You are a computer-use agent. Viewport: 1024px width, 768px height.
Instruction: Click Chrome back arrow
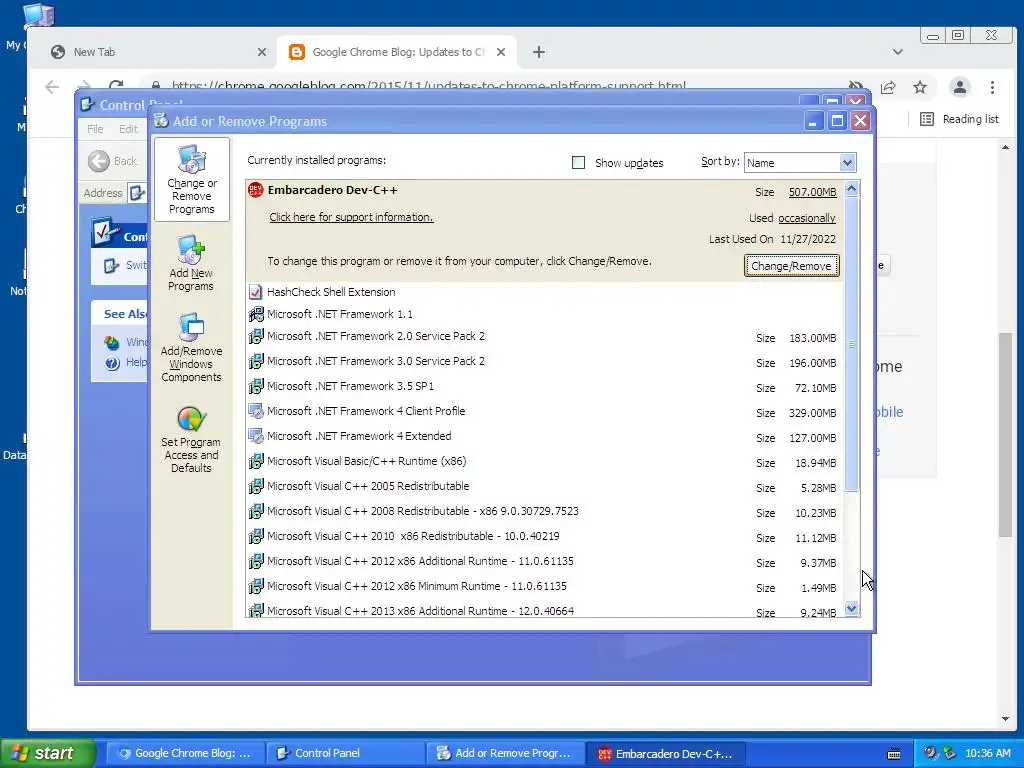click(x=52, y=87)
